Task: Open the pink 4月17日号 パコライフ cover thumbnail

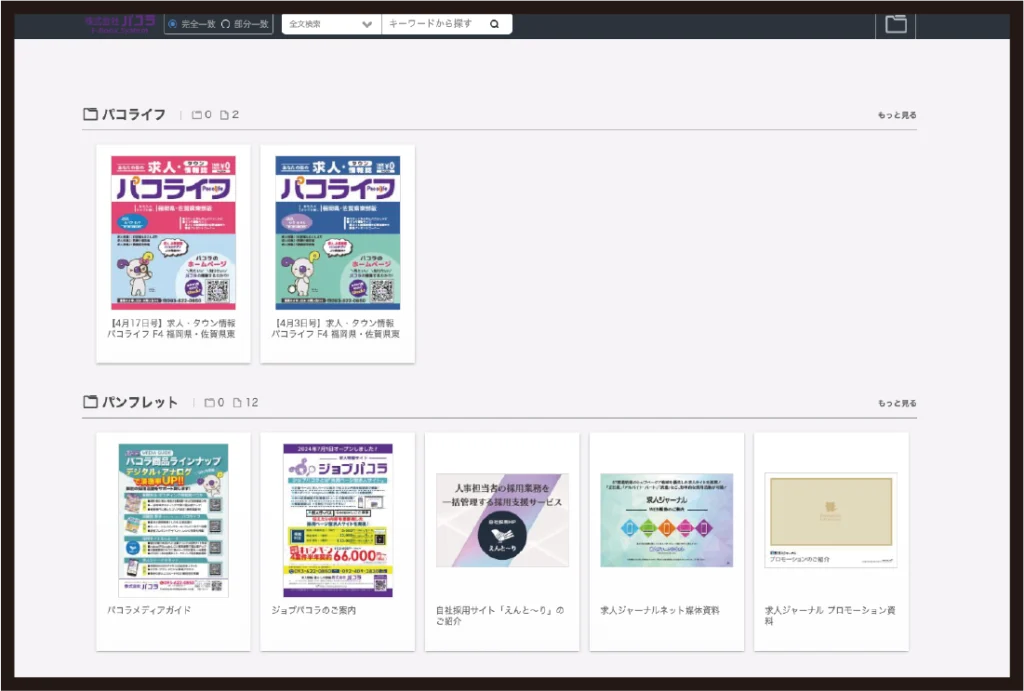Action: 173,233
